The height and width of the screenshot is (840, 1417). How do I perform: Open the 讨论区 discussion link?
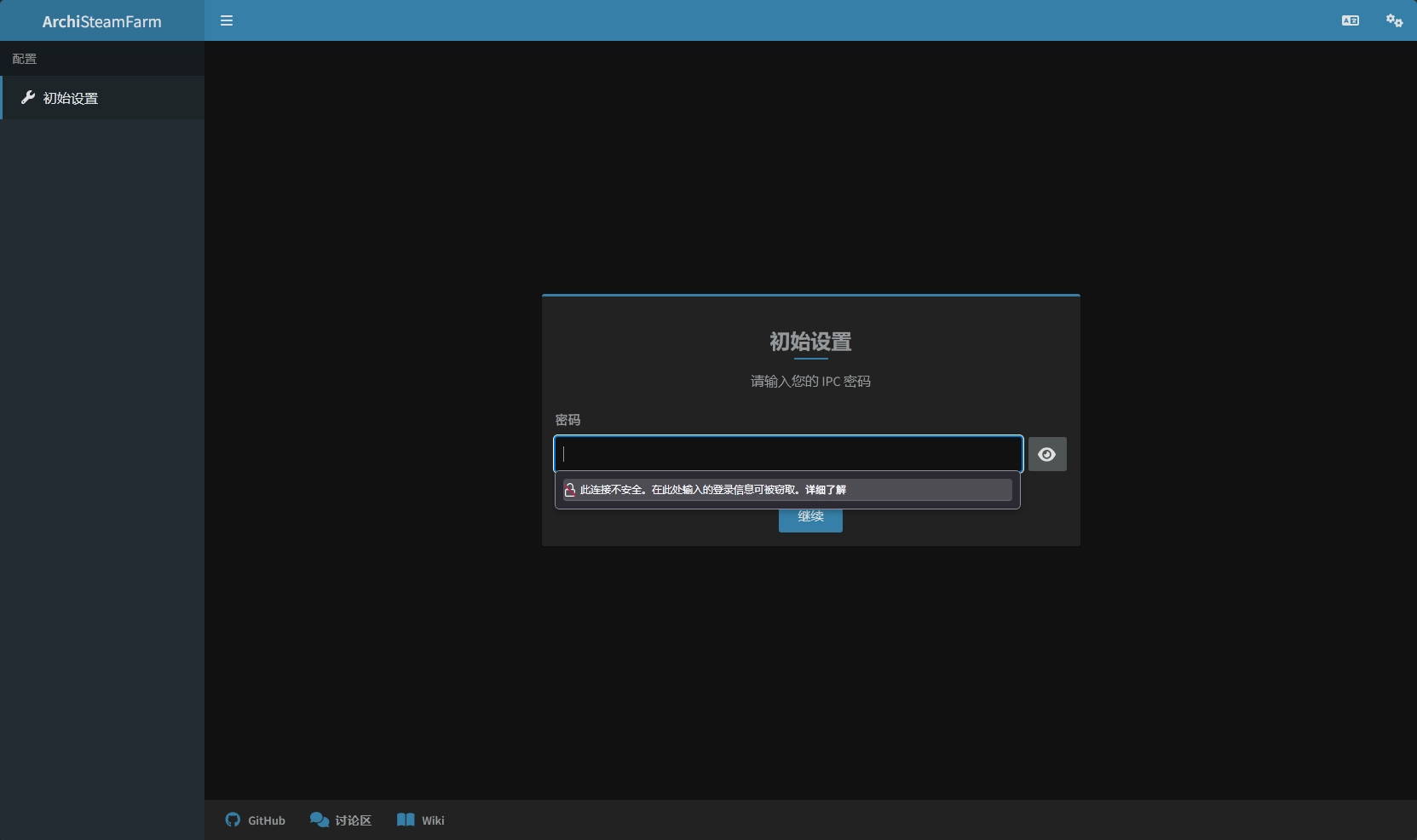341,820
